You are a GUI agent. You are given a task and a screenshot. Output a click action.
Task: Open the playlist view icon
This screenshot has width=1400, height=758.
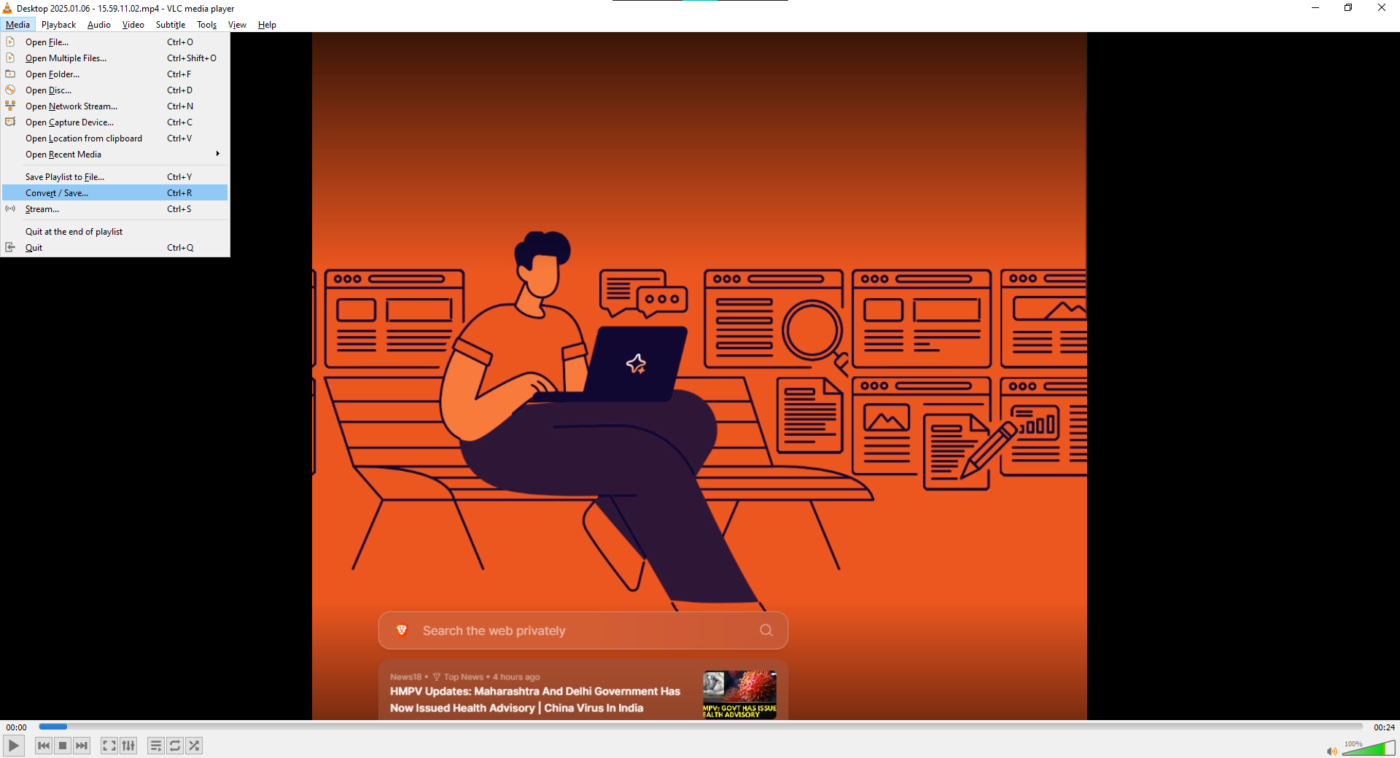tap(156, 746)
